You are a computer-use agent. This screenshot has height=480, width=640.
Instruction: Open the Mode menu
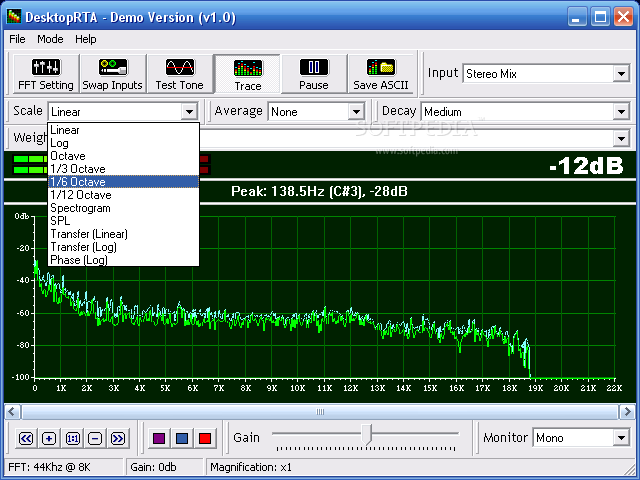click(x=50, y=39)
